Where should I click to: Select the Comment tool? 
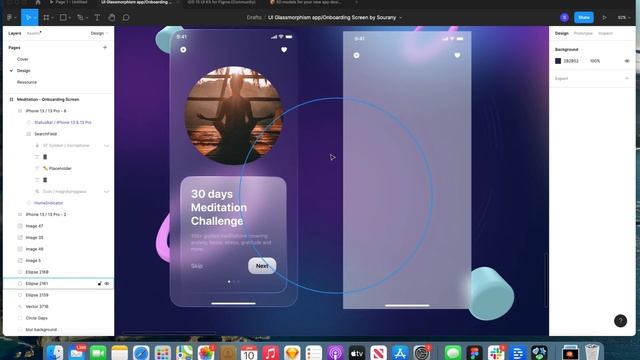click(126, 18)
